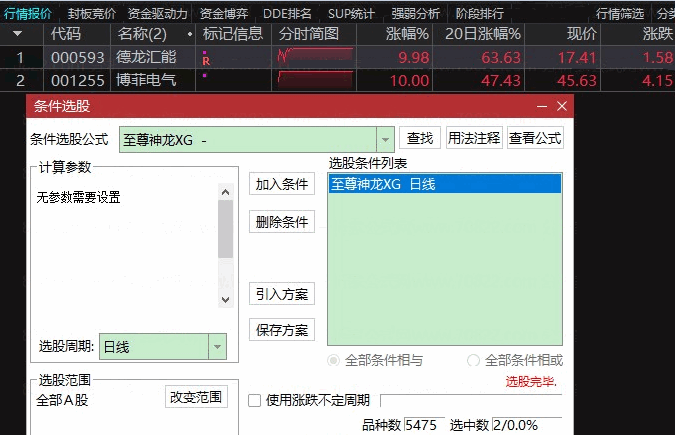Select stock name 德龙汇能
This screenshot has height=435, width=675.
tap(146, 57)
